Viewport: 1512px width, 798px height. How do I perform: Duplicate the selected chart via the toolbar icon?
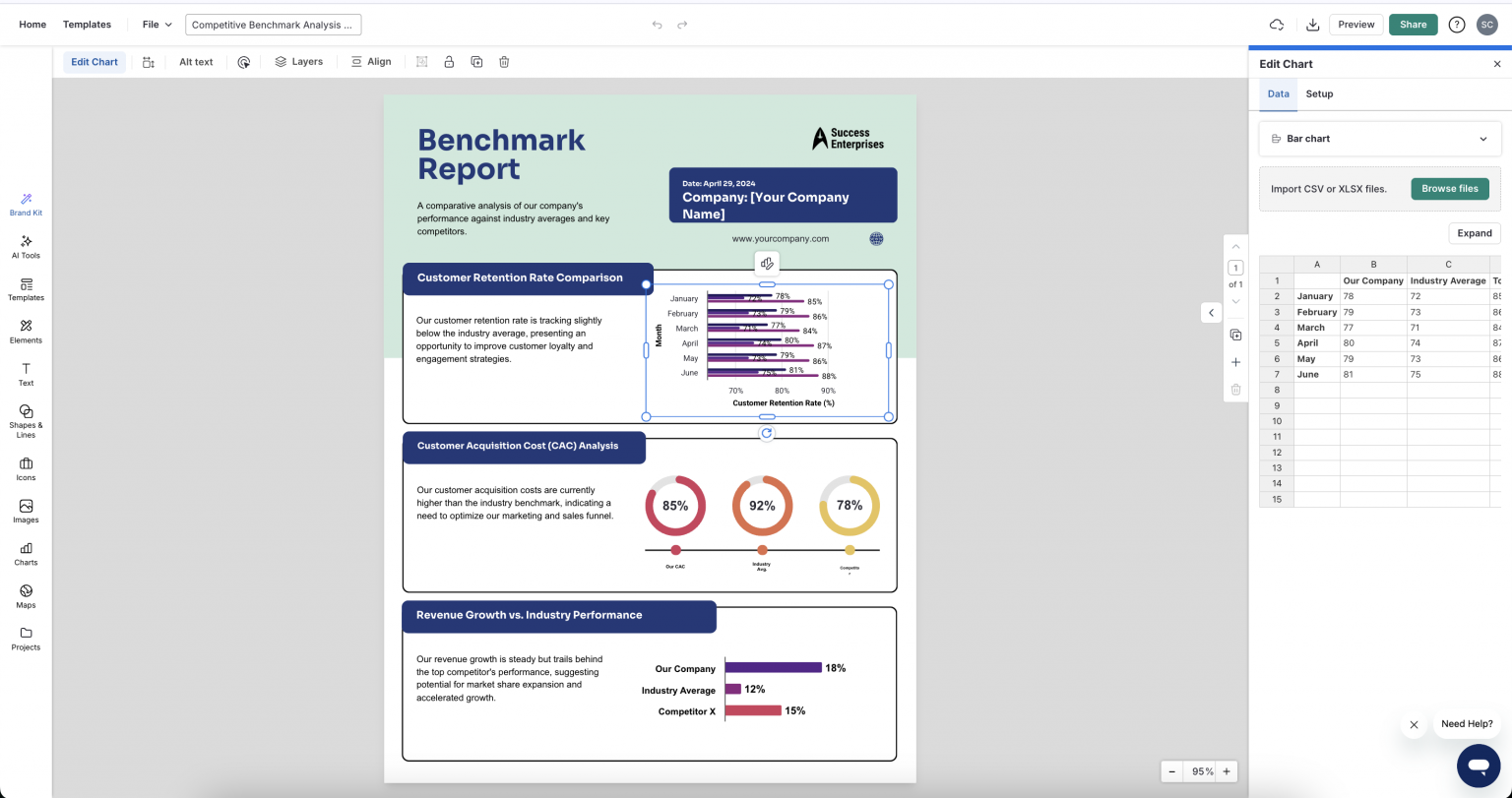pyautogui.click(x=476, y=61)
